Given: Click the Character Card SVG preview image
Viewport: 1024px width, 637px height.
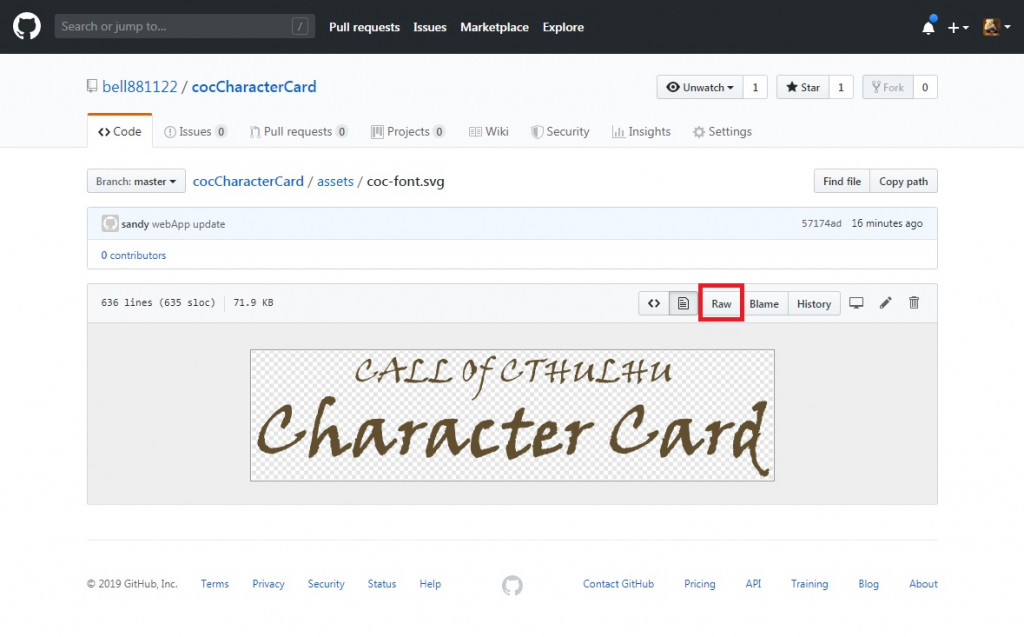Looking at the screenshot, I should 512,415.
